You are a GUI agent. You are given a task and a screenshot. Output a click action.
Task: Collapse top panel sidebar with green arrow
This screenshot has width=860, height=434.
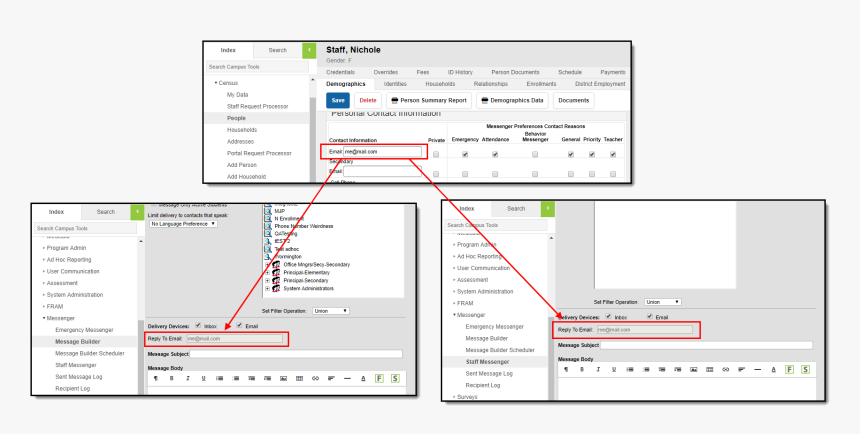[x=309, y=50]
